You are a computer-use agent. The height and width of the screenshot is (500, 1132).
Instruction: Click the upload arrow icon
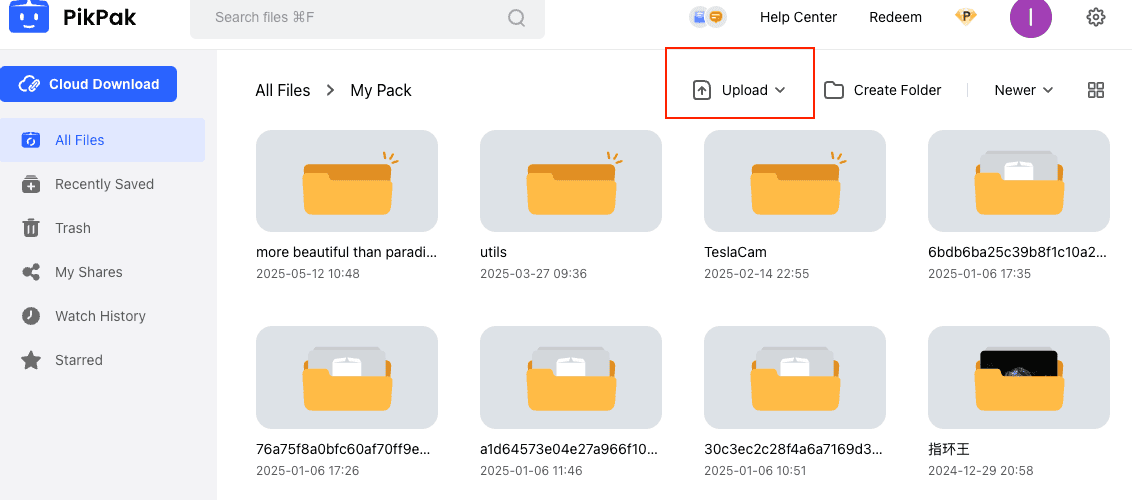tap(702, 90)
